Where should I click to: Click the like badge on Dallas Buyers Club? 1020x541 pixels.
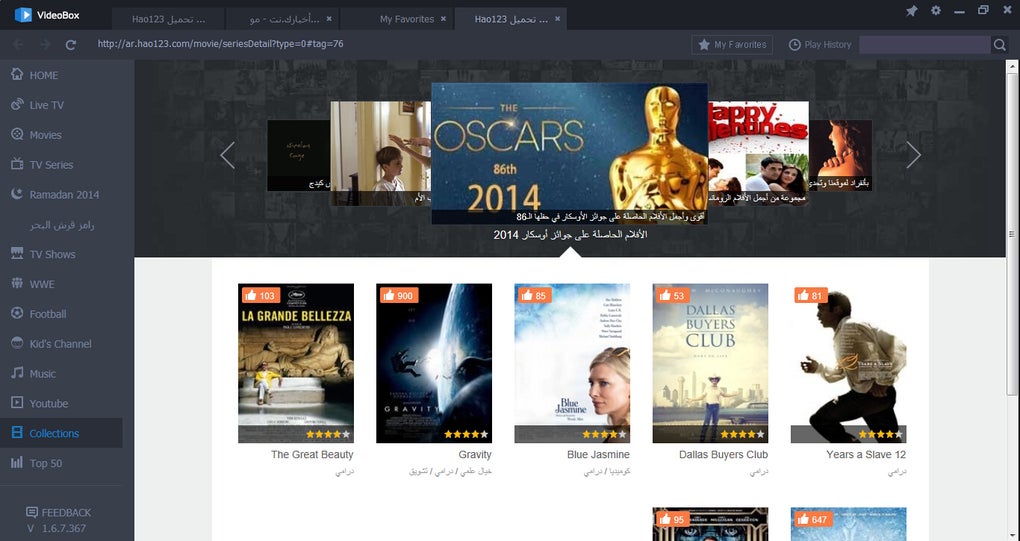point(672,295)
